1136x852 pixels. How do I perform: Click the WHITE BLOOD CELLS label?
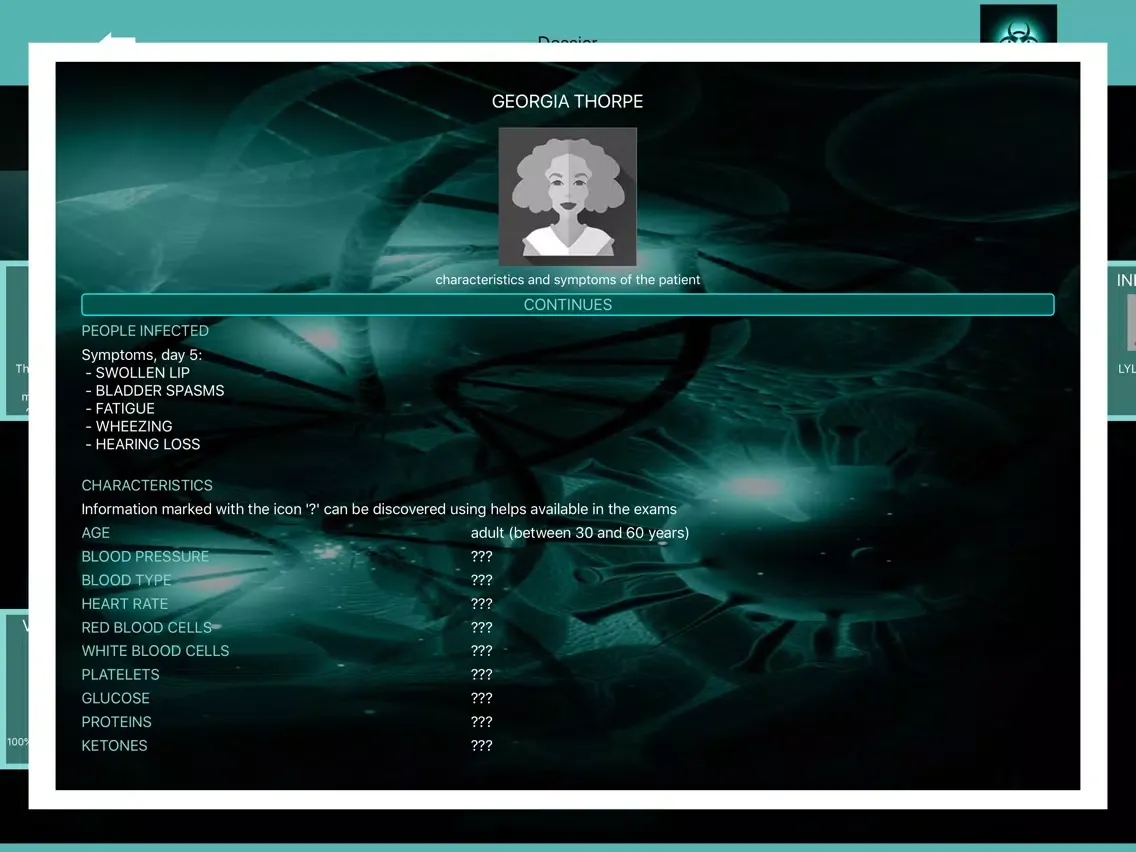[x=155, y=651]
